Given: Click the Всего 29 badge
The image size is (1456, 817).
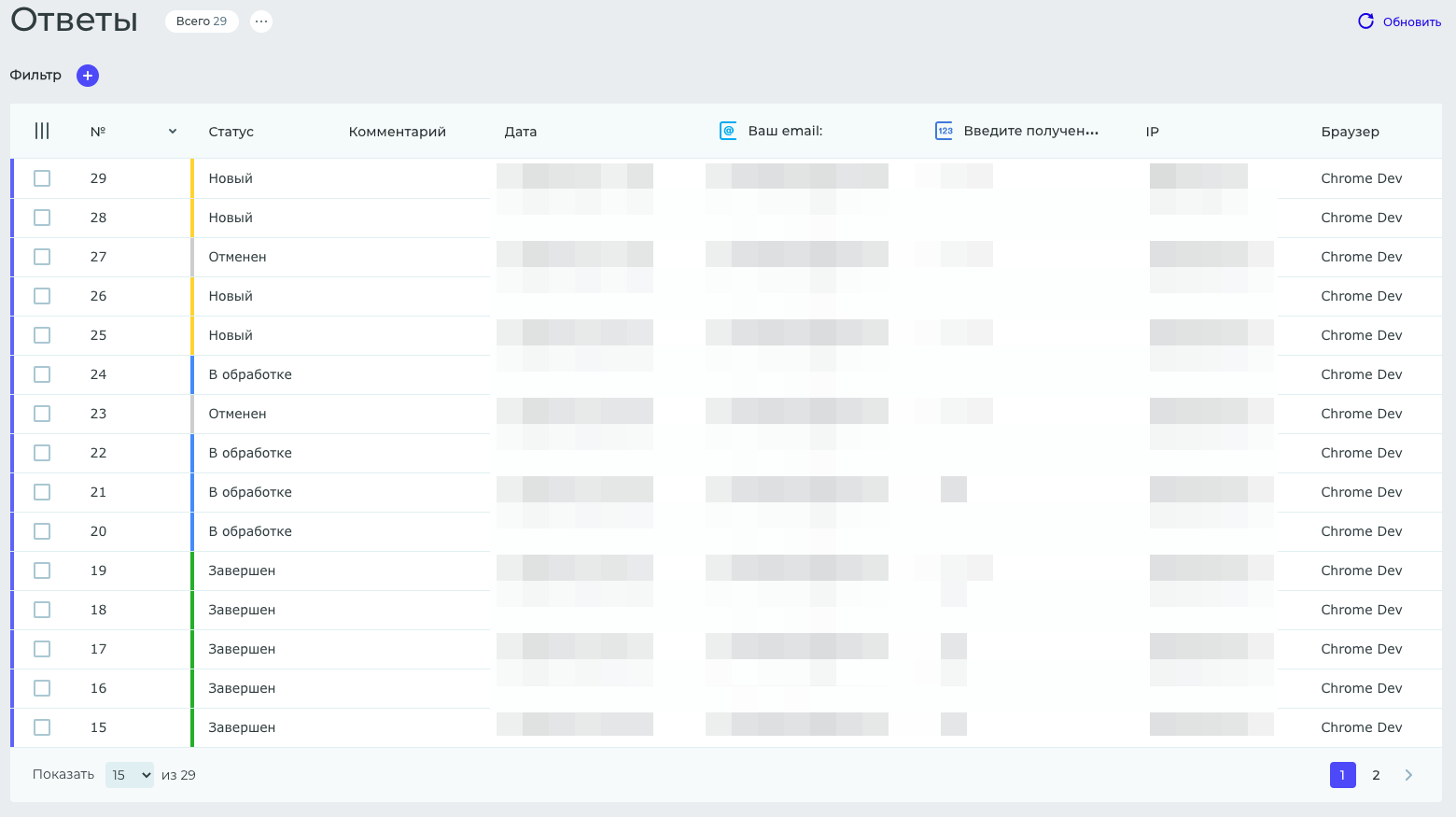Looking at the screenshot, I should (202, 21).
